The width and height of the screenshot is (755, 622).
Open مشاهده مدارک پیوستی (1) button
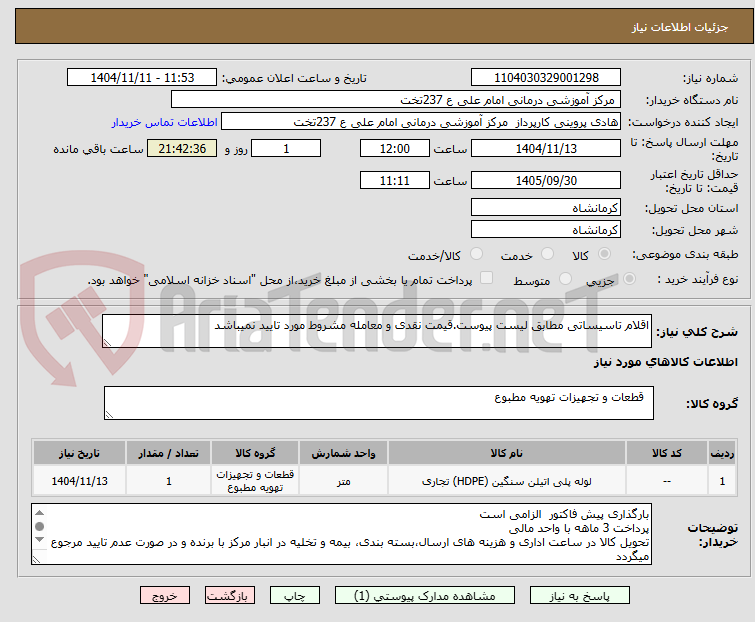(x=425, y=596)
